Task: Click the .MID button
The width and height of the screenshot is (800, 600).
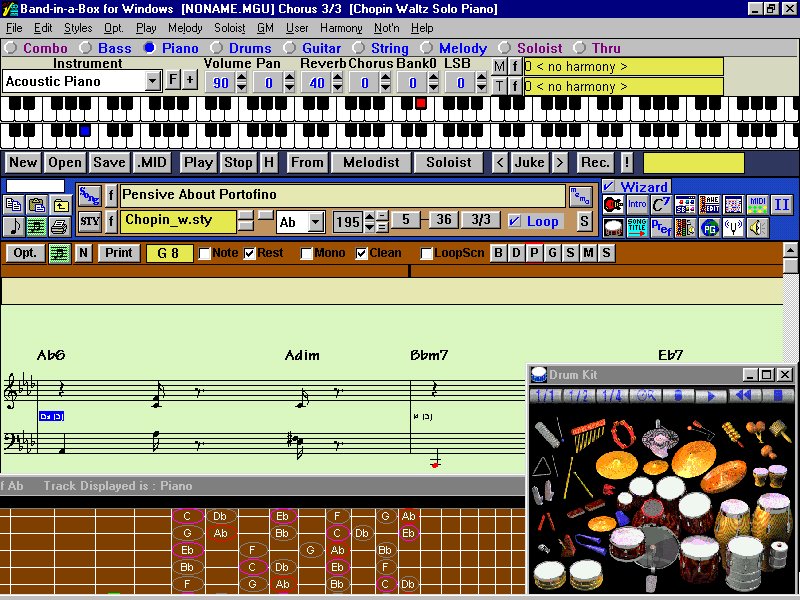Action: click(152, 163)
